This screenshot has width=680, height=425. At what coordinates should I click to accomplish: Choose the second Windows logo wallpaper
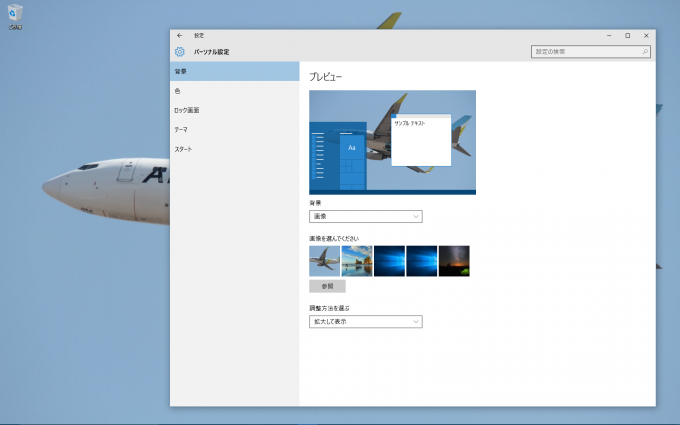coord(422,261)
